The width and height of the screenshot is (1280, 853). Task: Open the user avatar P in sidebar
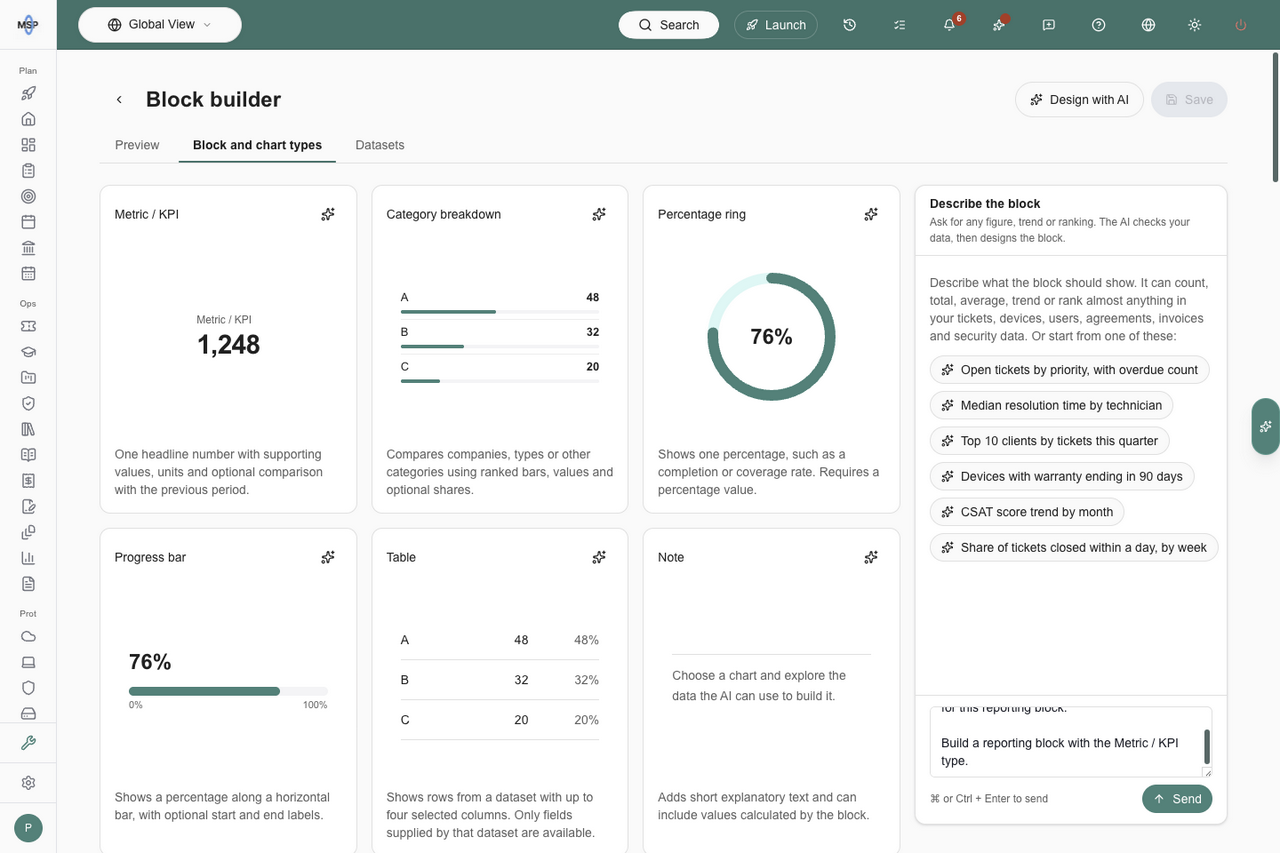pyautogui.click(x=28, y=828)
